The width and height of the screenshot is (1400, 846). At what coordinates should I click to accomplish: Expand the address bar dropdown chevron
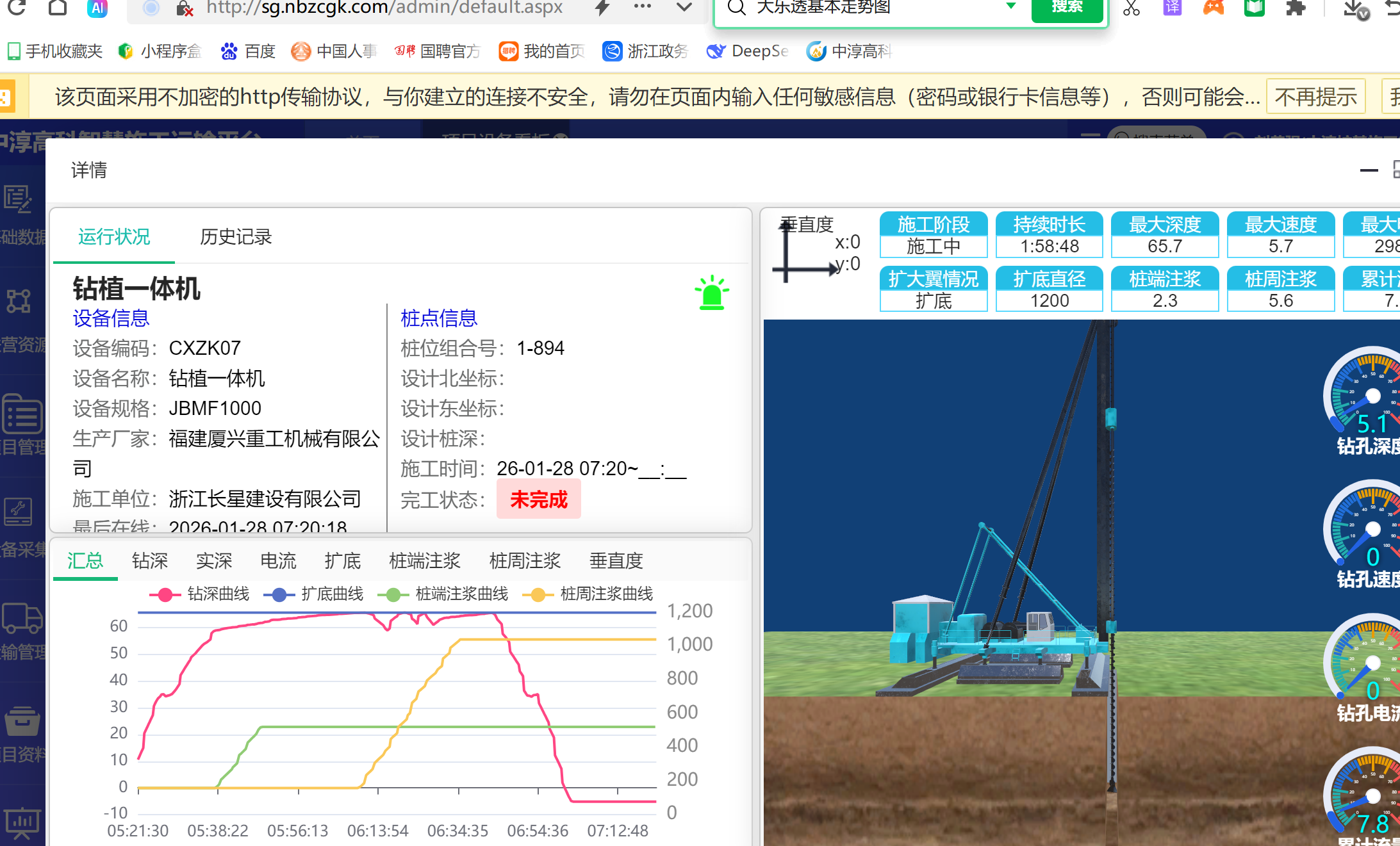tap(684, 7)
